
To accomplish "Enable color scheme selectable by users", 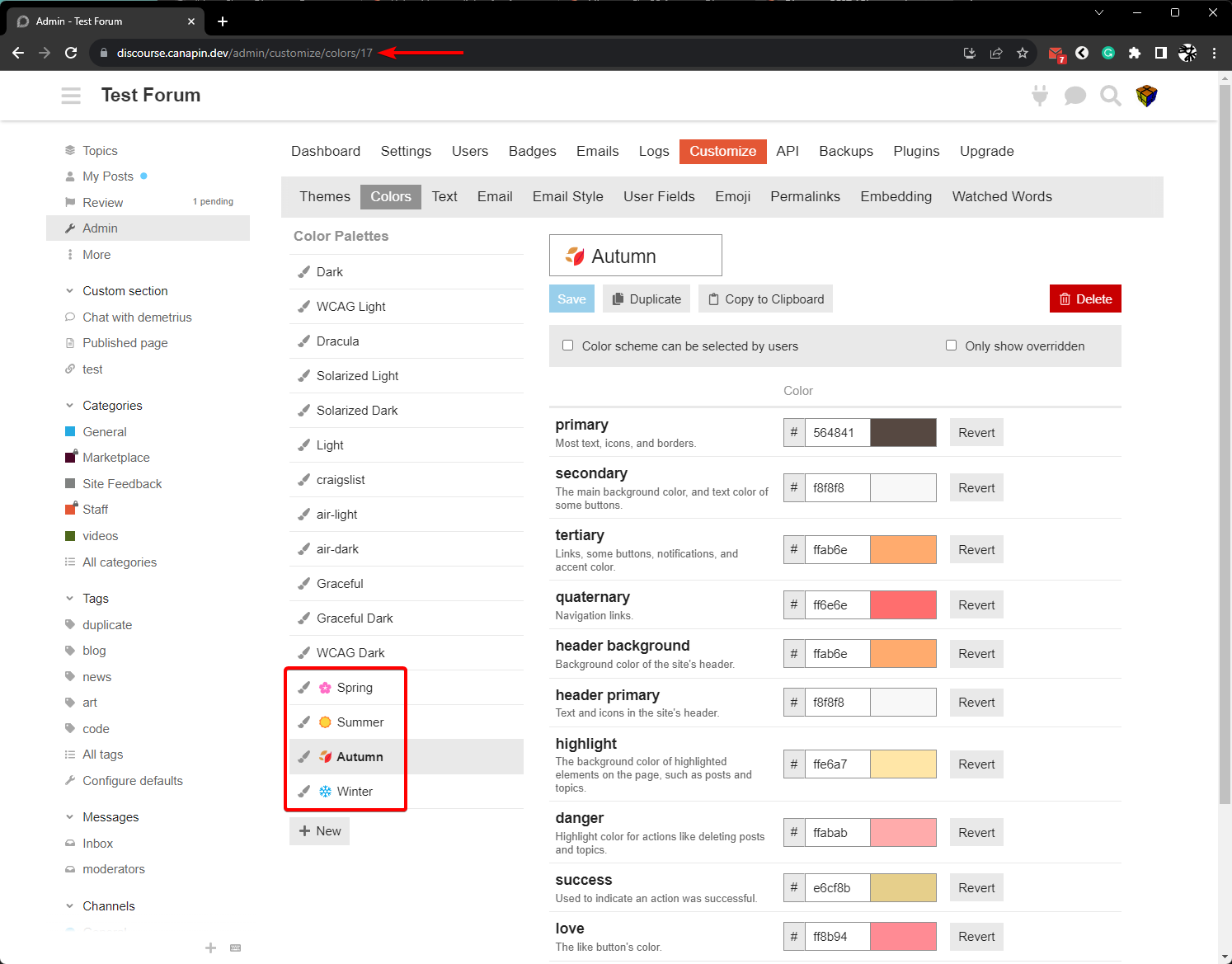I will [x=567, y=346].
